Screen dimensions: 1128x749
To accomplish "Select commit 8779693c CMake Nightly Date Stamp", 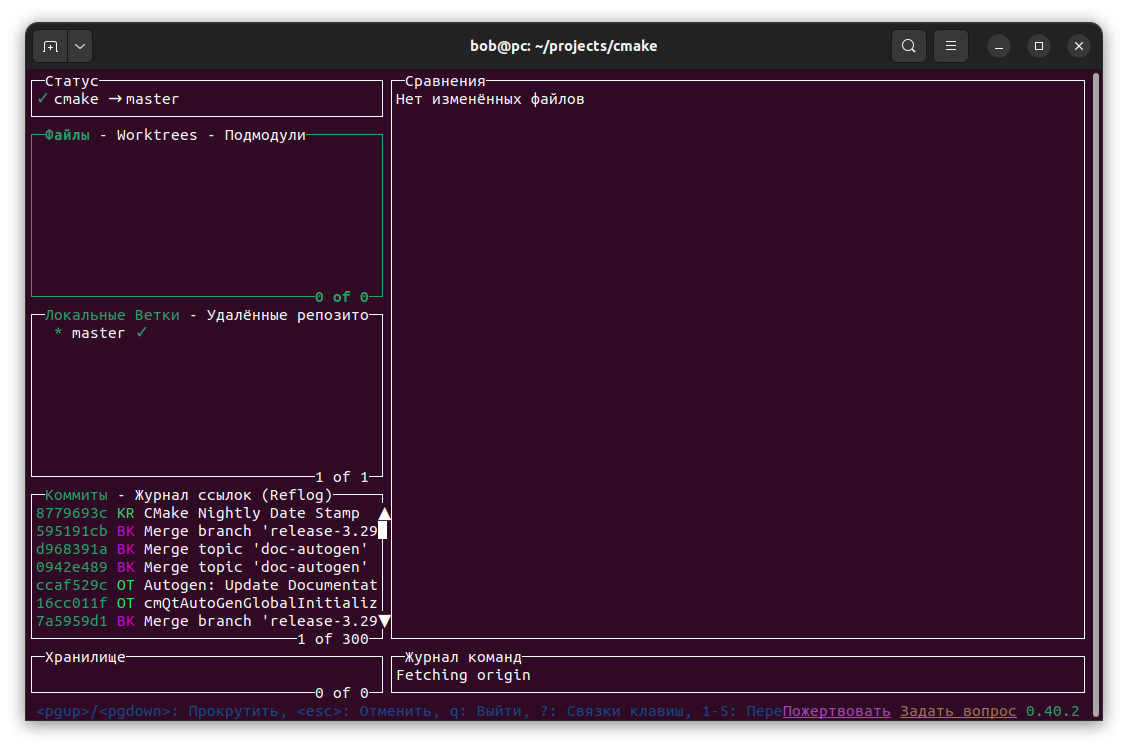I will [200, 513].
